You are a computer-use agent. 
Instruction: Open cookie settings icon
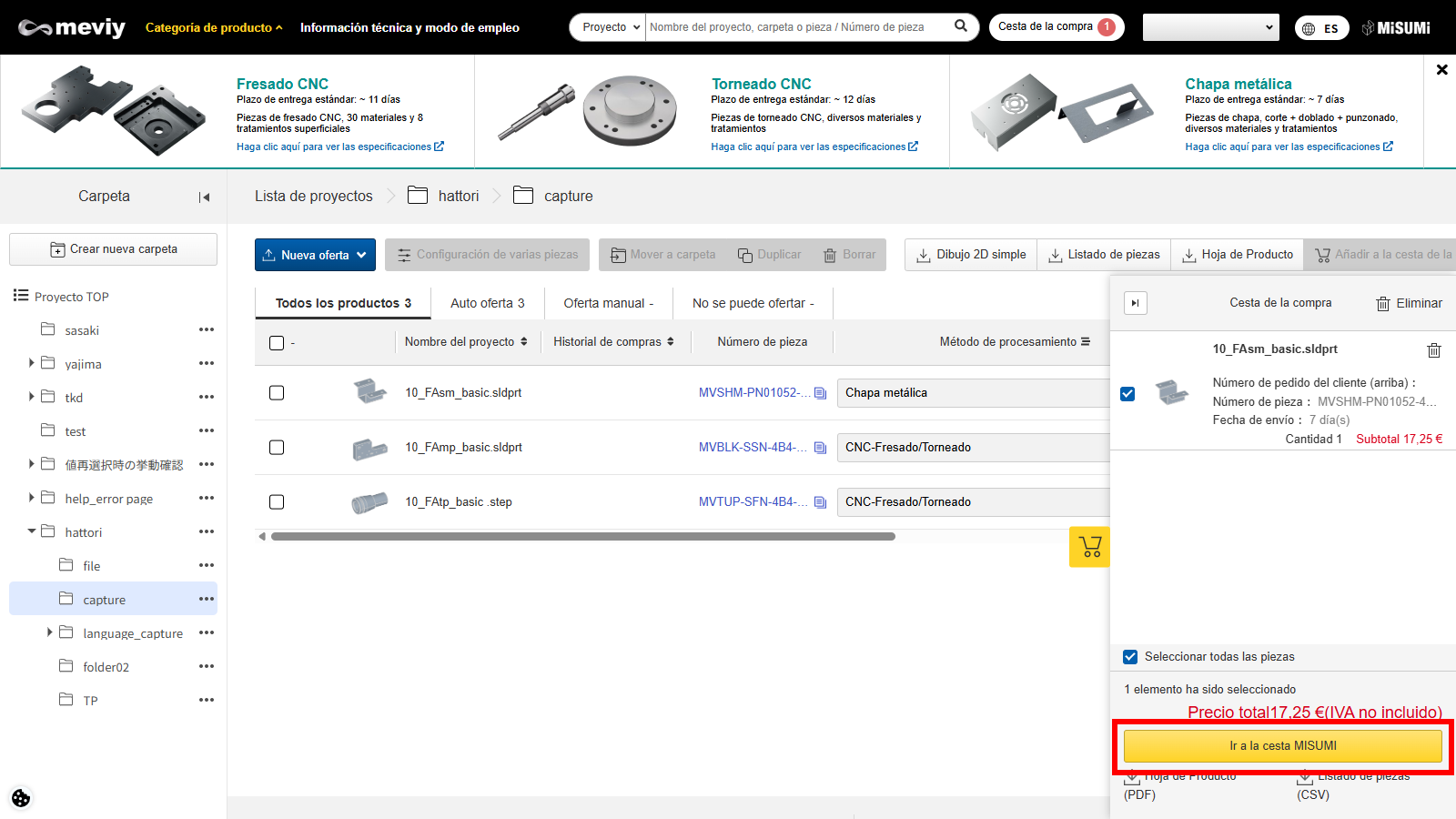(x=21, y=798)
